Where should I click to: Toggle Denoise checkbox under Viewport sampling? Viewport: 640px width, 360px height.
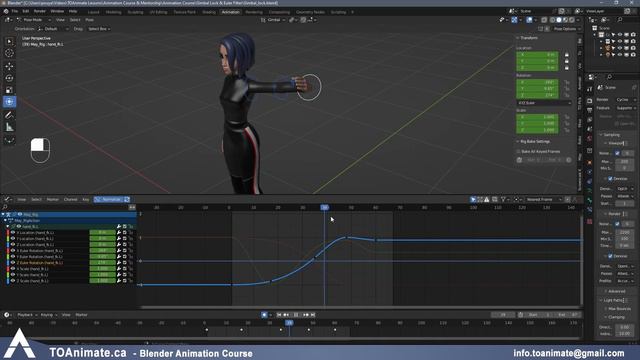point(611,179)
